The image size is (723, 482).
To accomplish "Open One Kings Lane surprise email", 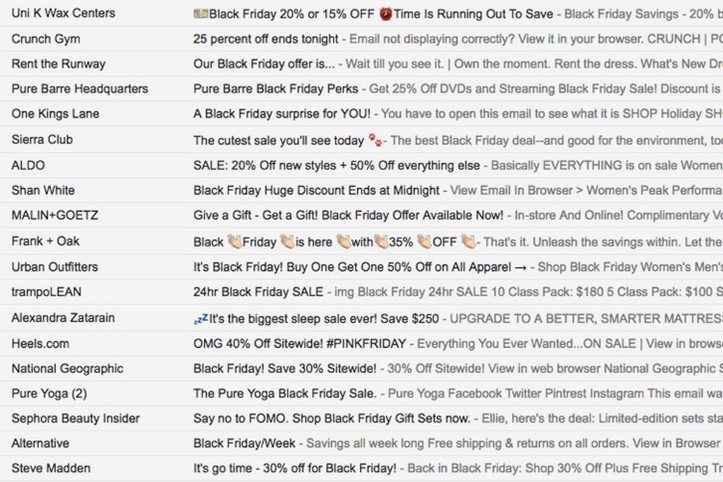I will (x=362, y=113).
